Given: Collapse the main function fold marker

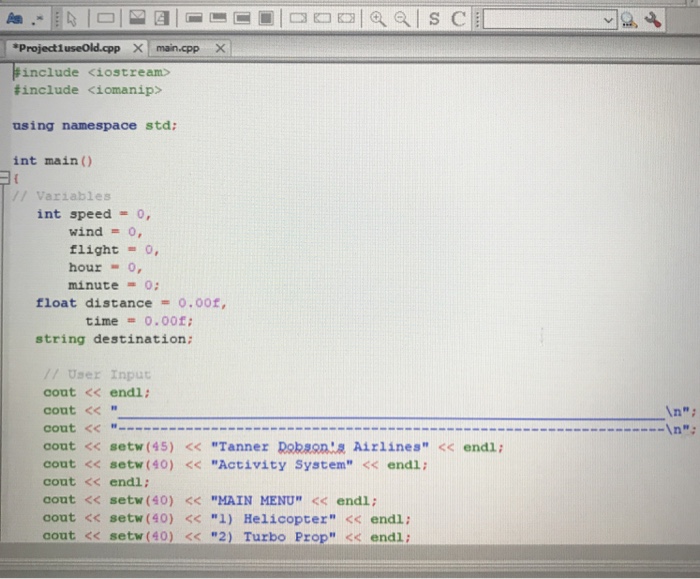Looking at the screenshot, I should point(4,178).
